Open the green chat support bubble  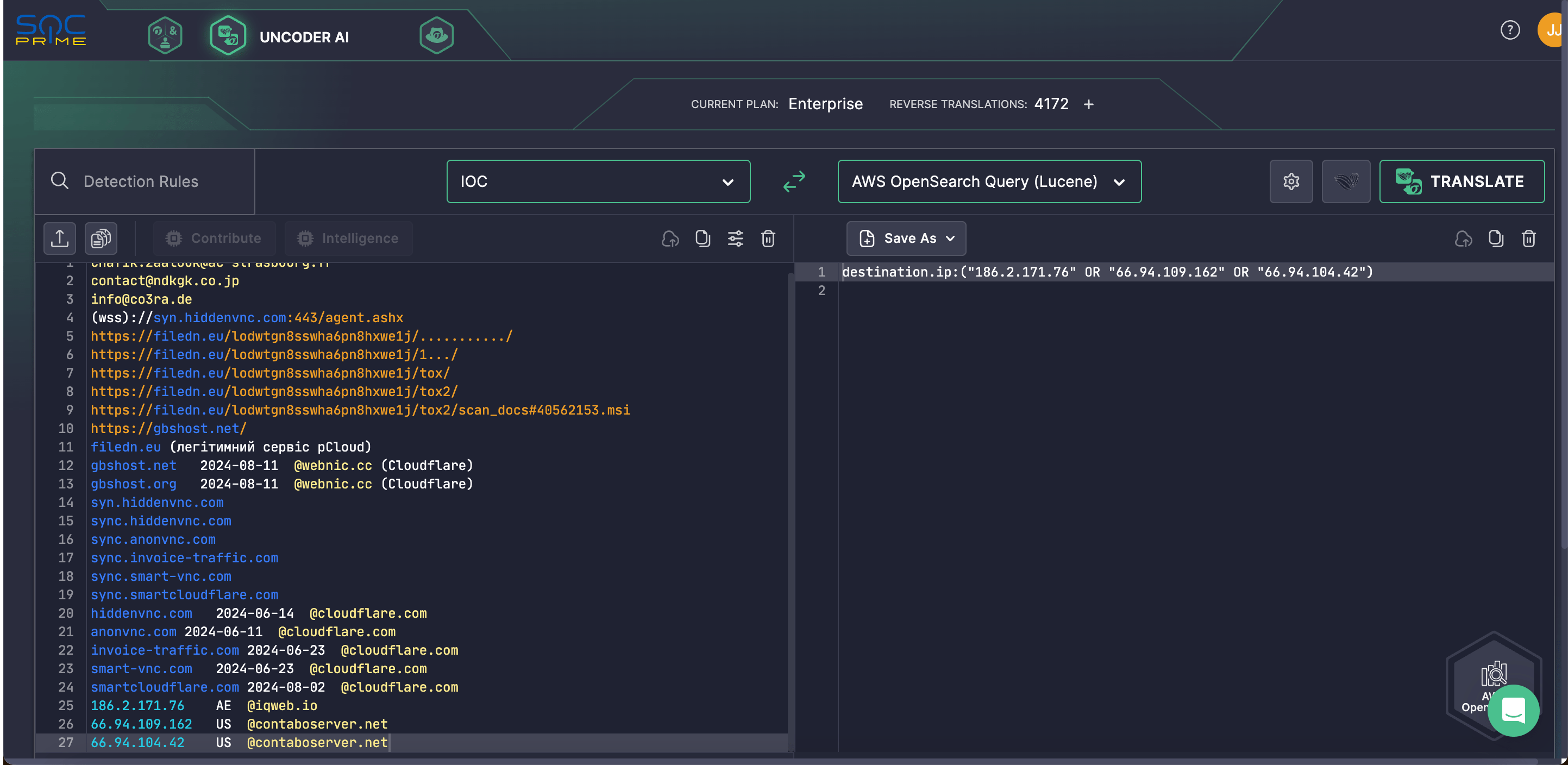tap(1513, 710)
